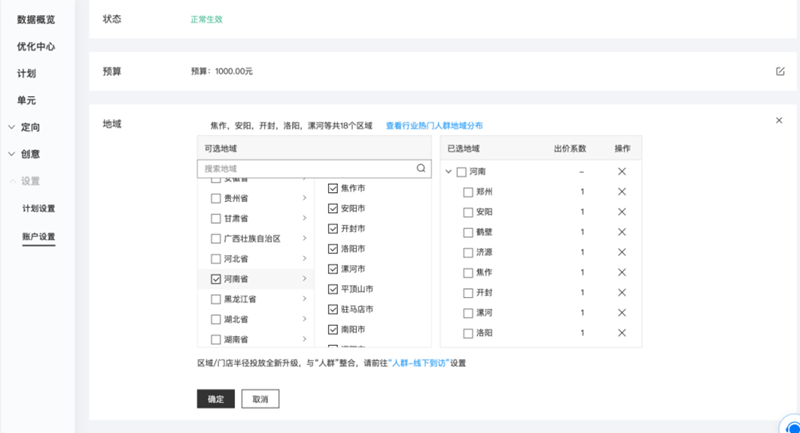Uncheck 河南省 in the province list
Image resolution: width=800 pixels, height=433 pixels.
tap(216, 279)
